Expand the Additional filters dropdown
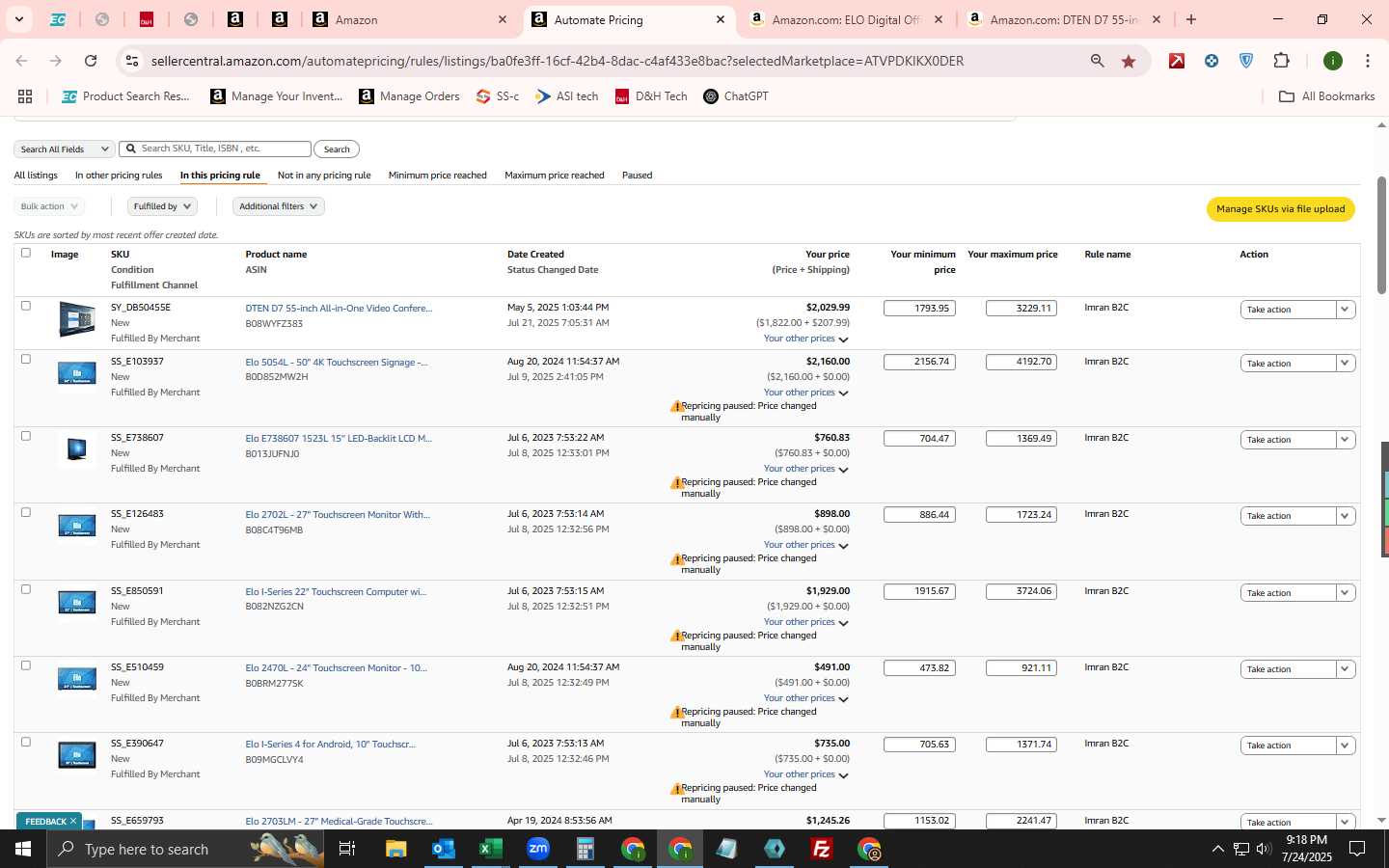 coord(279,206)
